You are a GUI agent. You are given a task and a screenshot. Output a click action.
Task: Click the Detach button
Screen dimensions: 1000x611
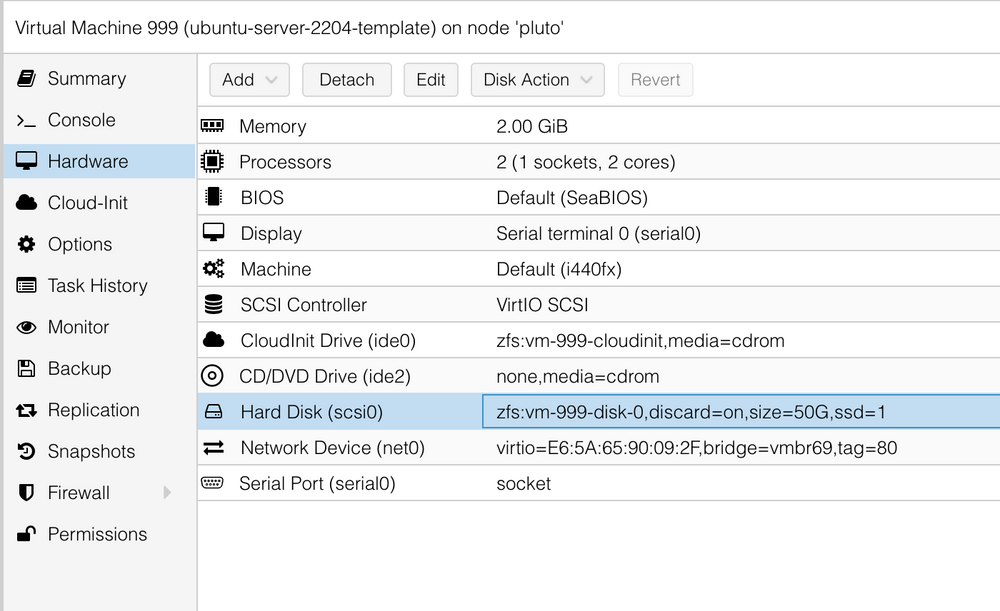point(347,79)
